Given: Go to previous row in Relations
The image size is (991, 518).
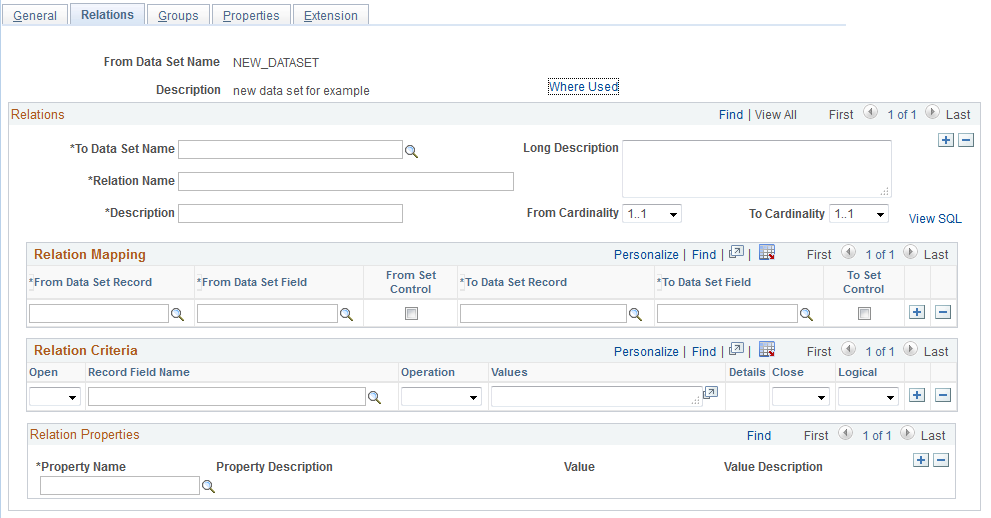Looking at the screenshot, I should tap(870, 112).
